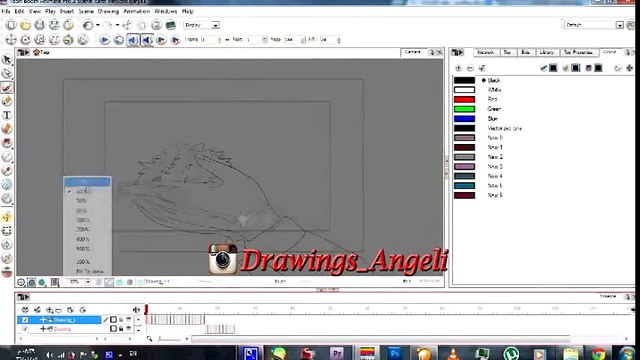The image size is (640, 360).
Task: Open Chrome from the taskbar
Action: [x=598, y=353]
